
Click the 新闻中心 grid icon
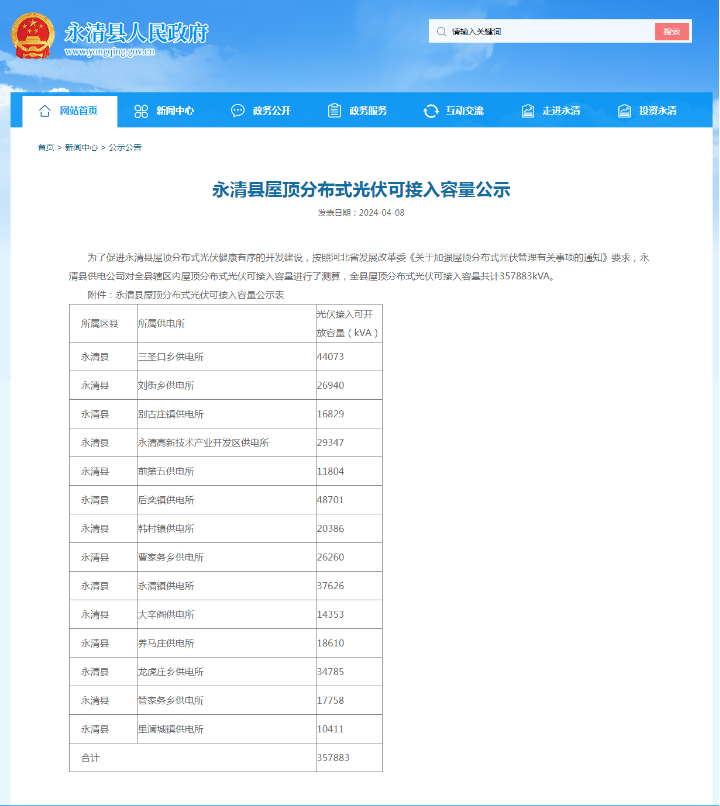click(141, 111)
